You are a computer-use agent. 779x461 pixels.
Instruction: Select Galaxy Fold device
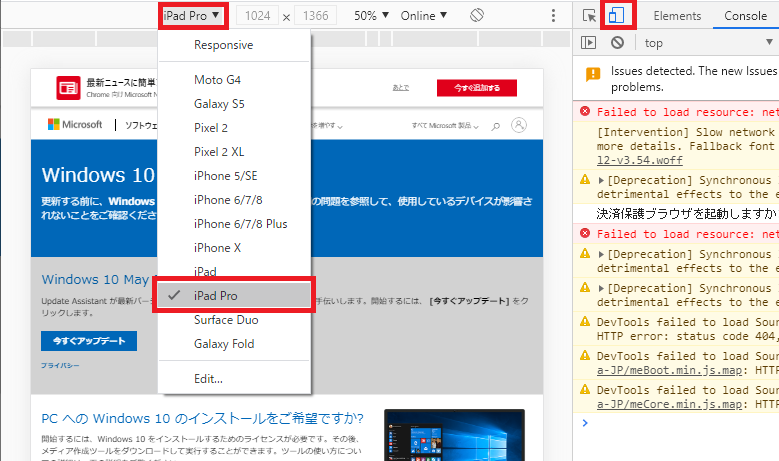[x=234, y=344]
